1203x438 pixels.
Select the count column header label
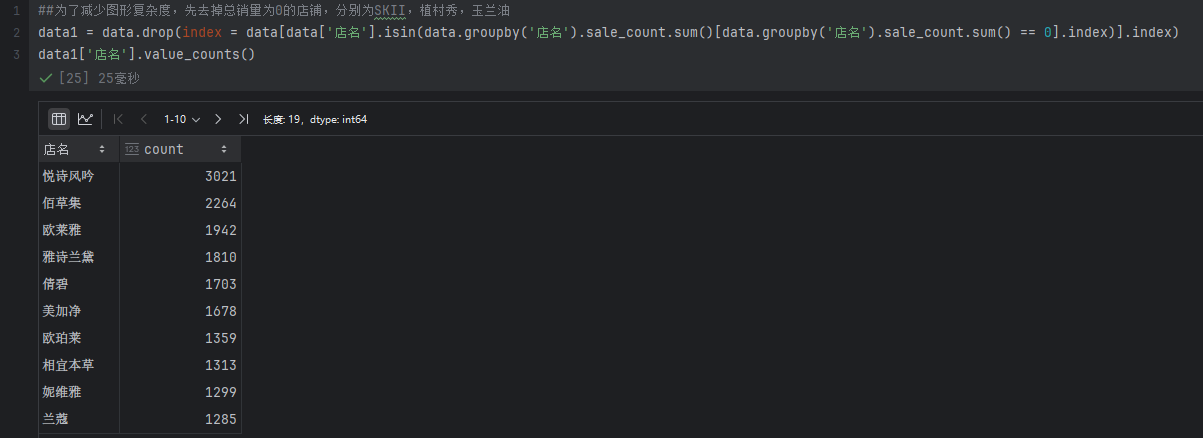click(x=164, y=149)
